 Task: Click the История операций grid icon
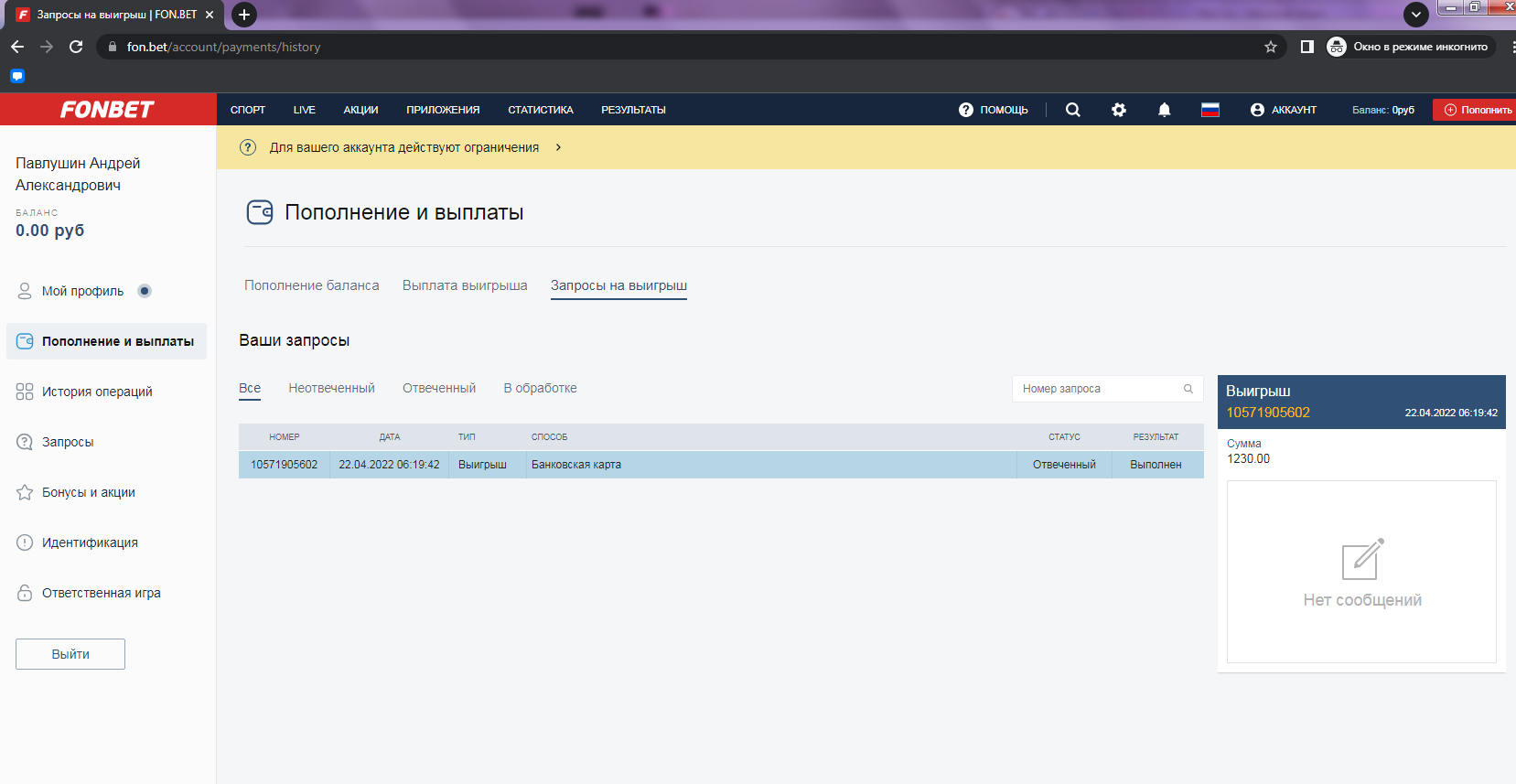25,392
